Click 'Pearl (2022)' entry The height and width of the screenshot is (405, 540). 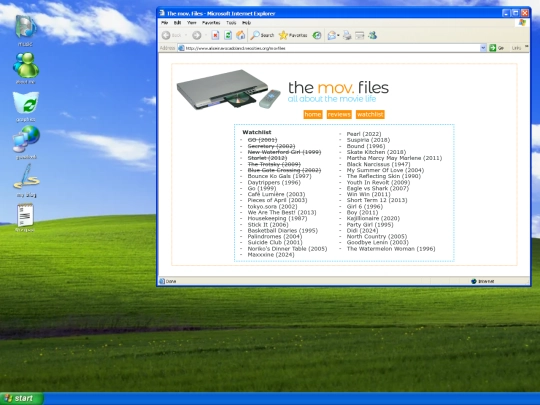tap(364, 134)
